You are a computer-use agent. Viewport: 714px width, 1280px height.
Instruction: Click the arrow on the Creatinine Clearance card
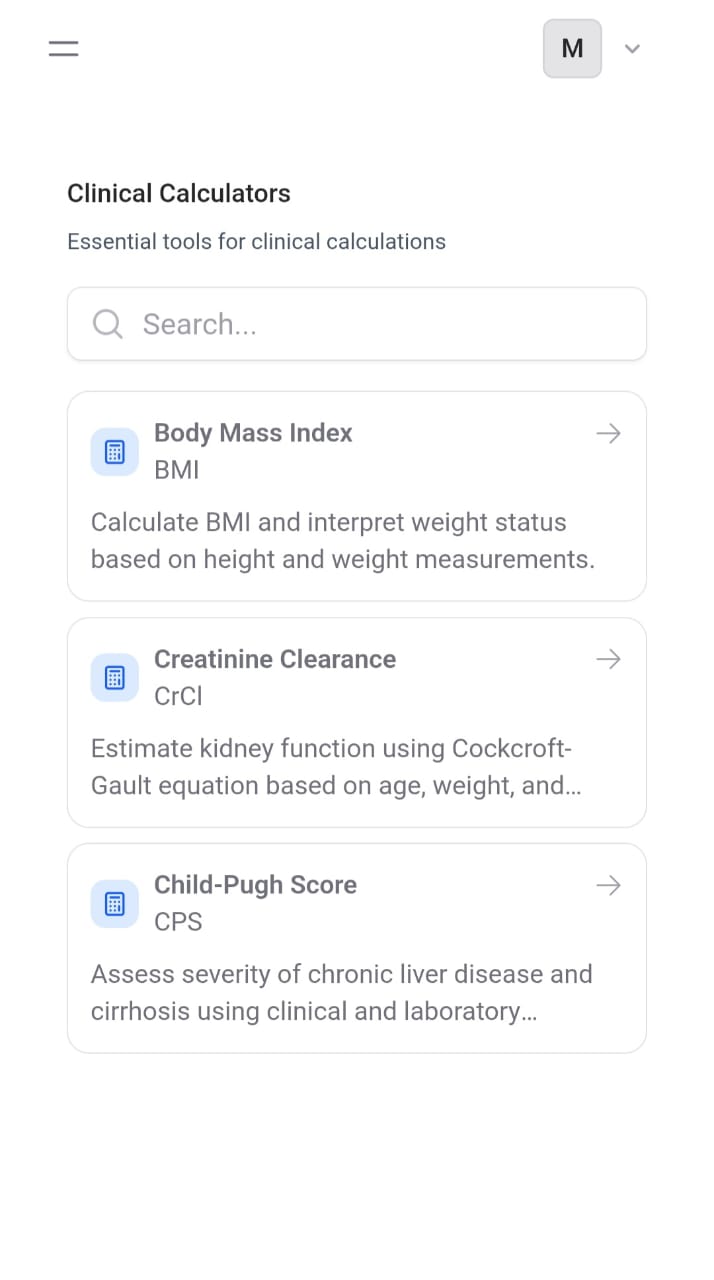tap(608, 659)
